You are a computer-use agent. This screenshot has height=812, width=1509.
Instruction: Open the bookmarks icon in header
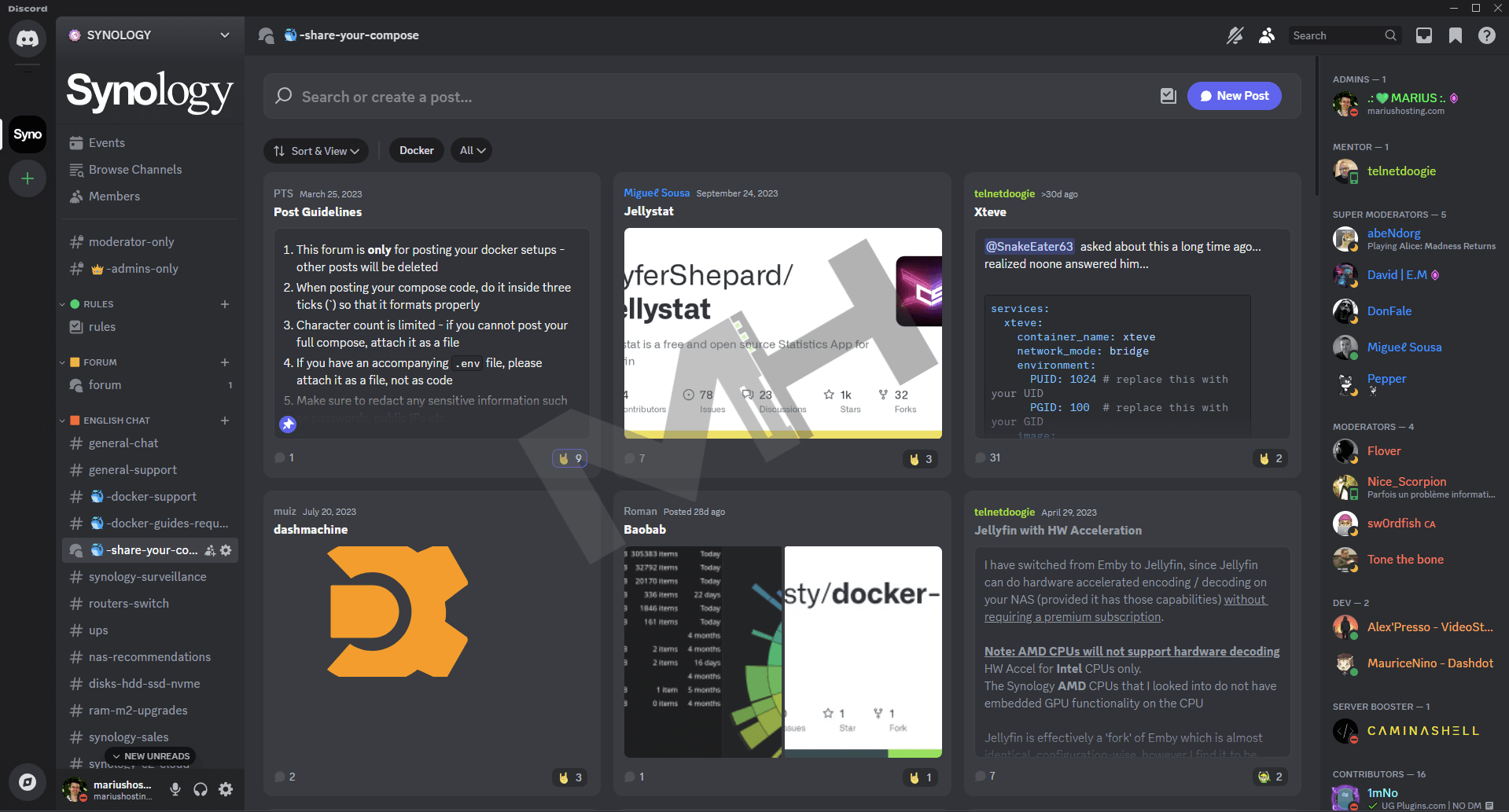1456,35
